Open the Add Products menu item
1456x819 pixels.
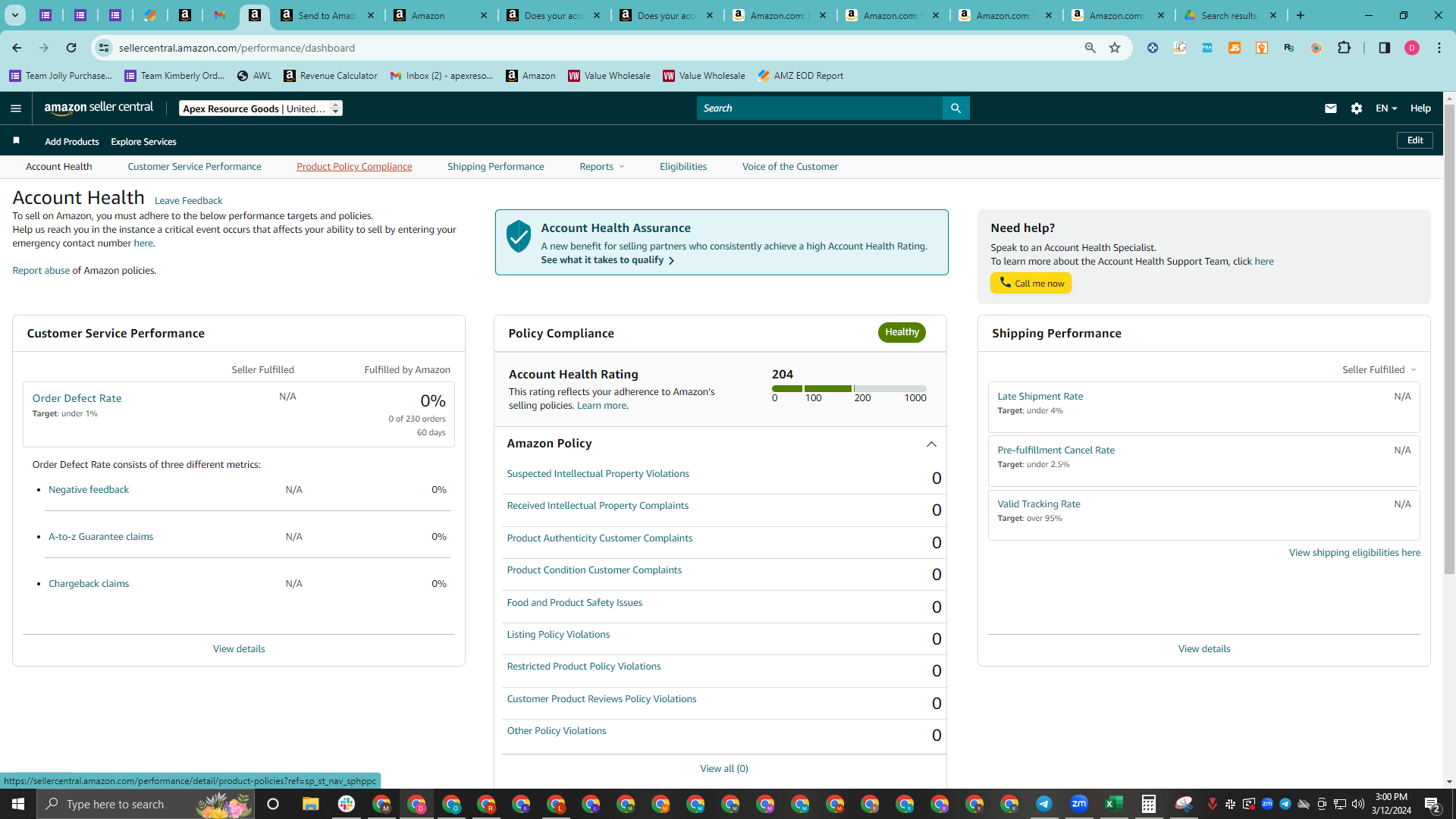click(x=72, y=142)
